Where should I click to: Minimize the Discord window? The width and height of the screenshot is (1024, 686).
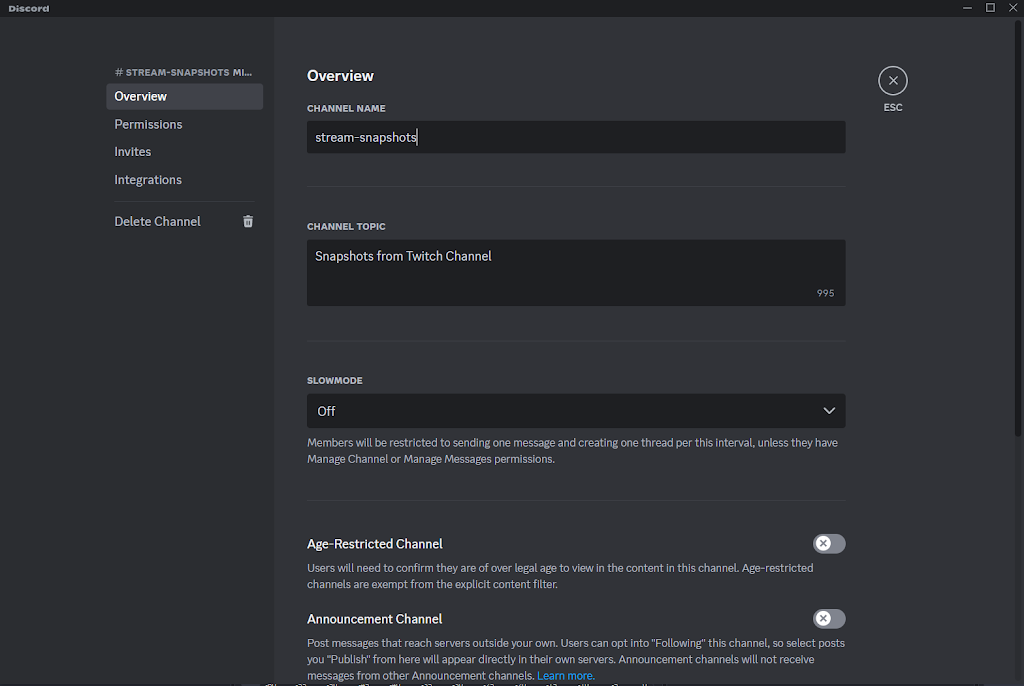coord(966,8)
